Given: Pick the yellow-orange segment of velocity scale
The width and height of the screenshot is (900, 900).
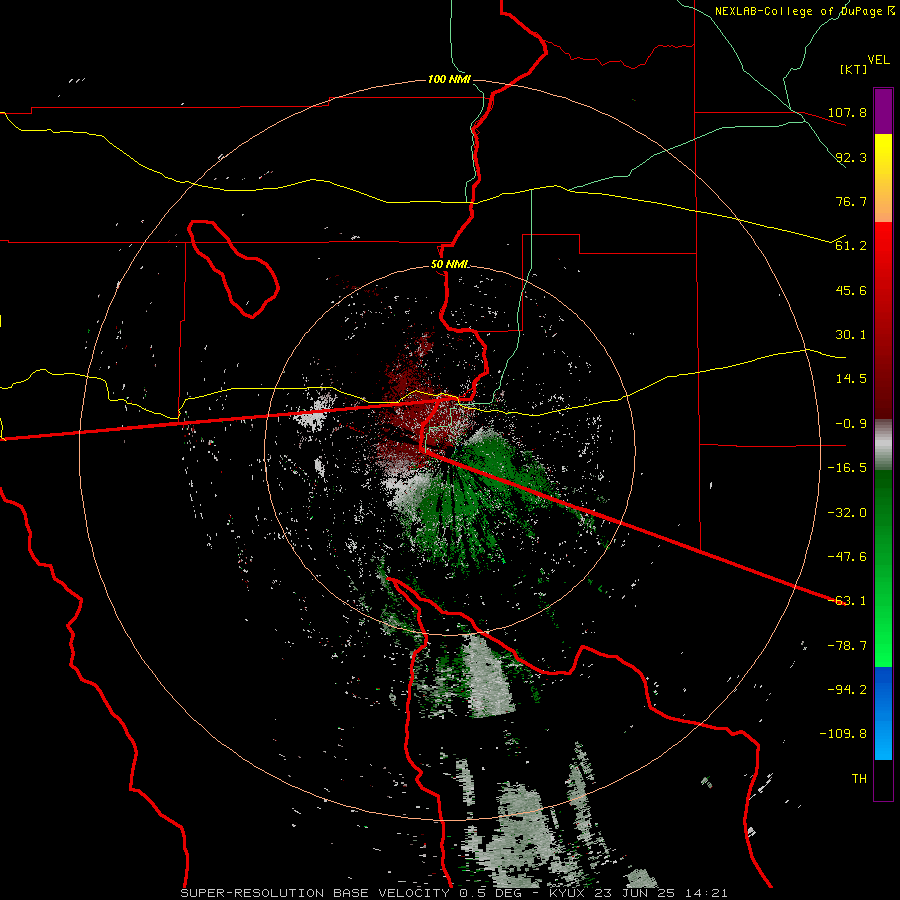Looking at the screenshot, I should point(883,178).
